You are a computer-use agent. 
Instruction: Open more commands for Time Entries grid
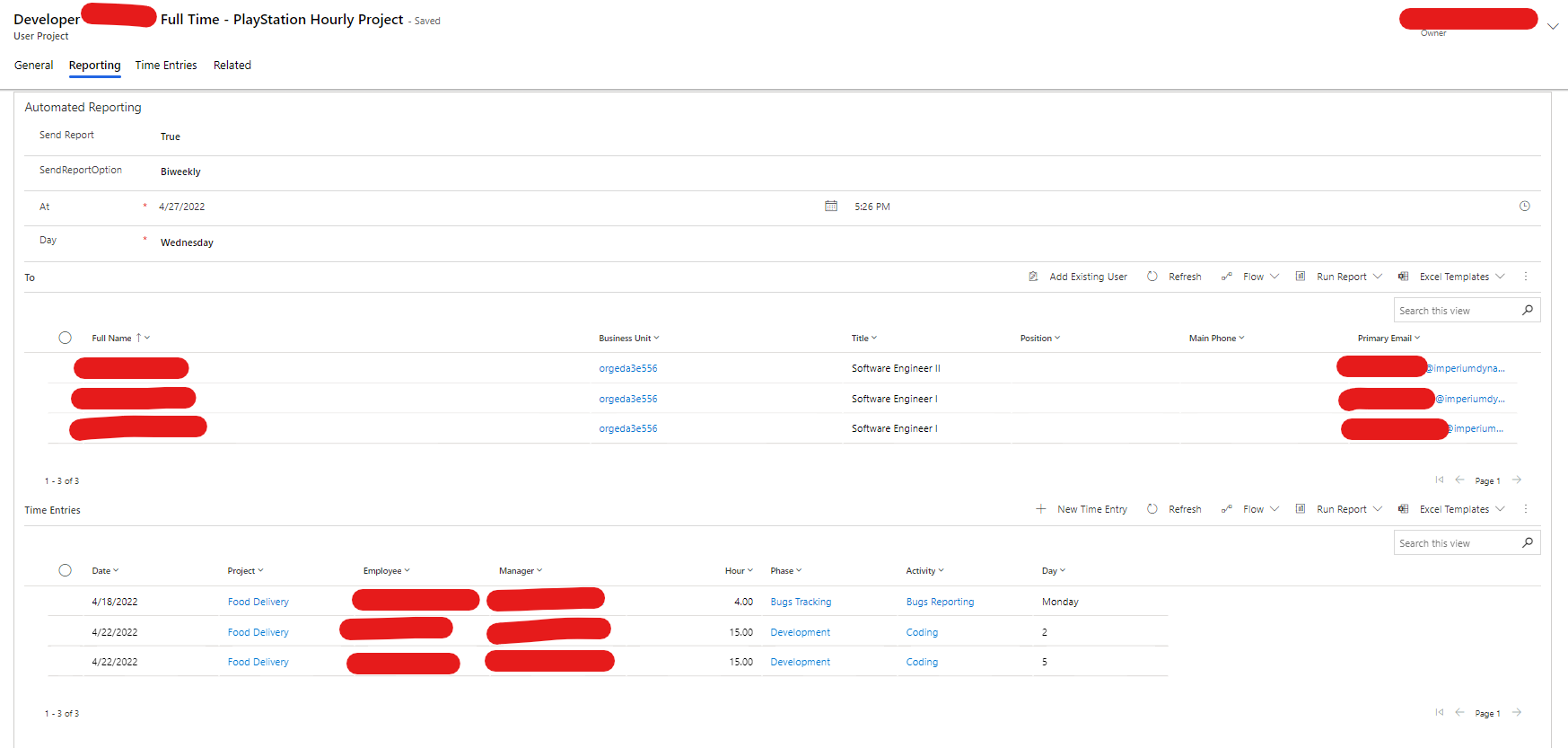(x=1525, y=509)
